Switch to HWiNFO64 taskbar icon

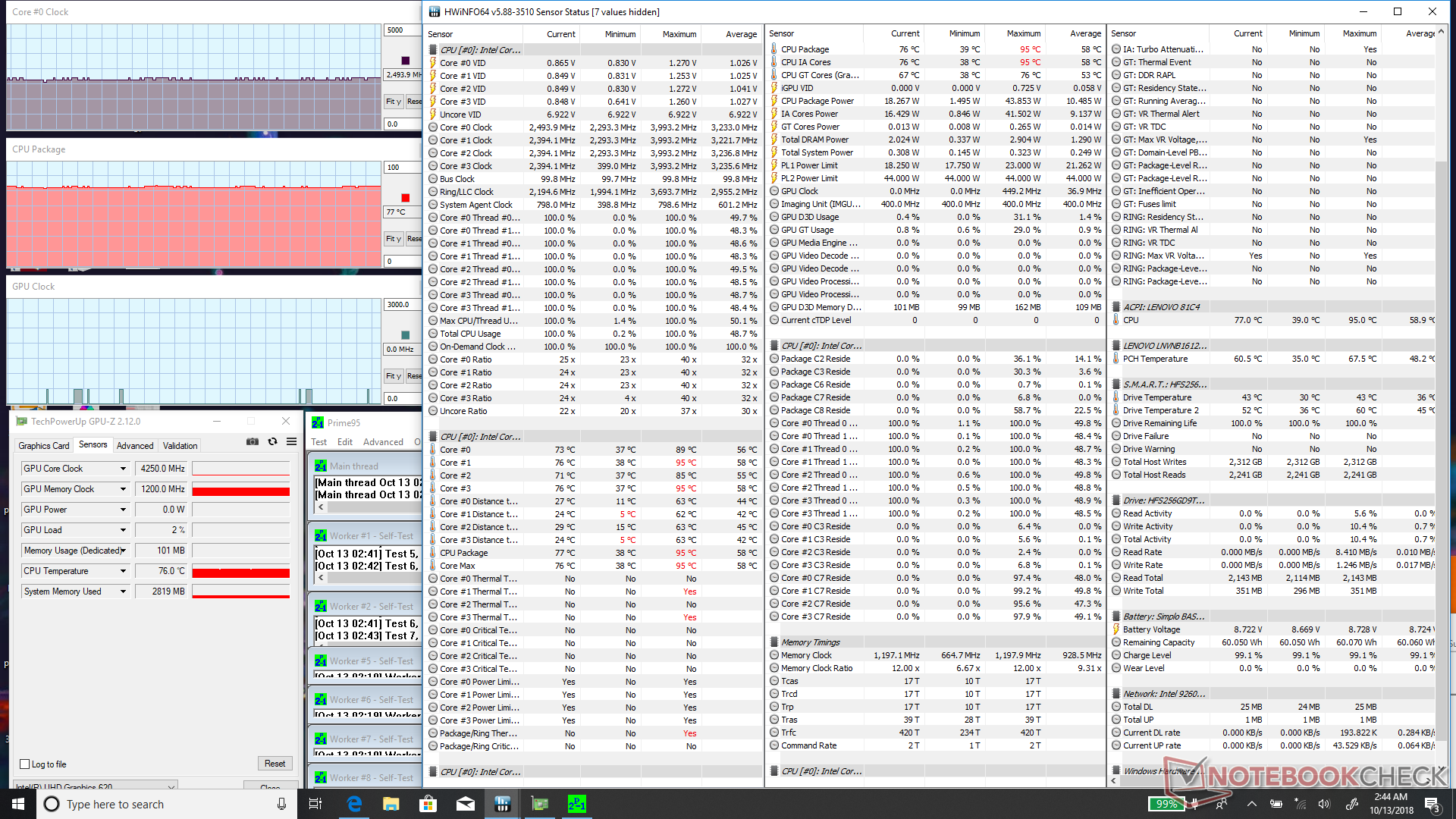click(x=503, y=804)
